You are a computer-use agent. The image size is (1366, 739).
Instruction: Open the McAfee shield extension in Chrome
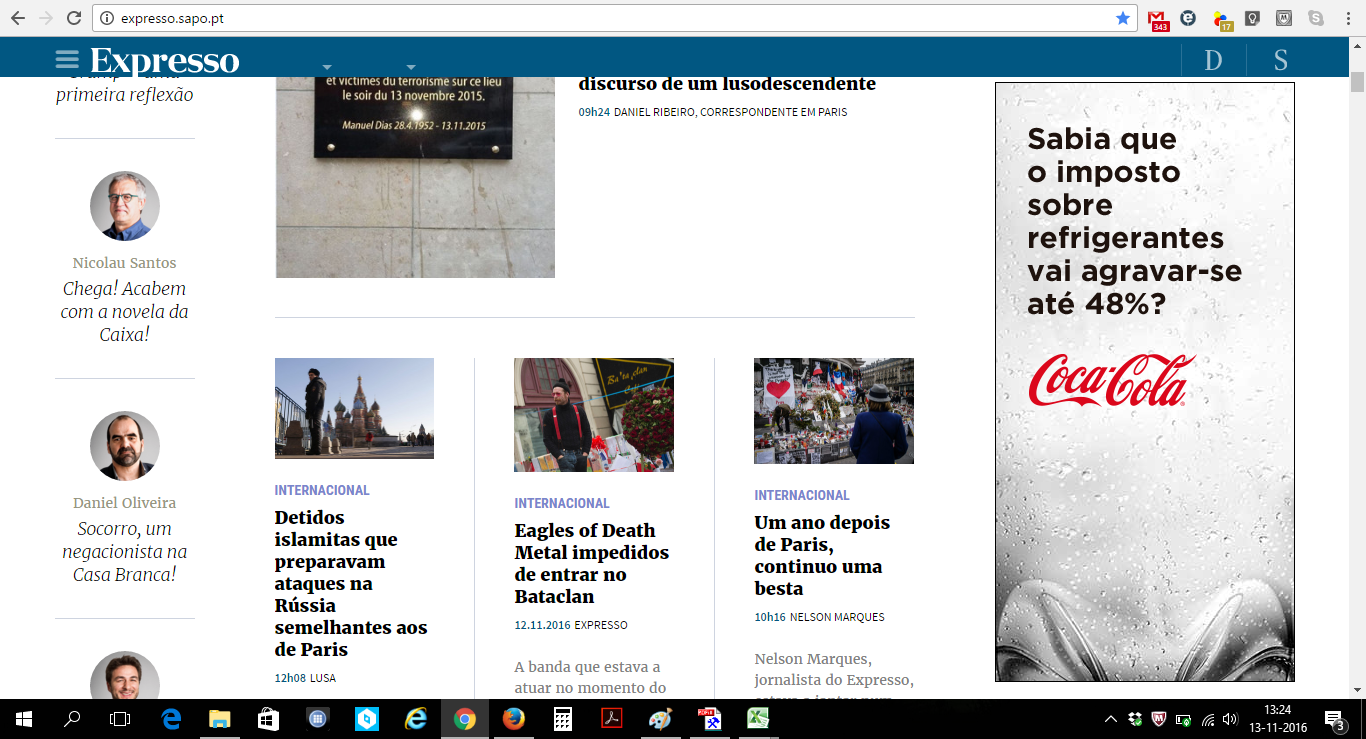pyautogui.click(x=1284, y=18)
